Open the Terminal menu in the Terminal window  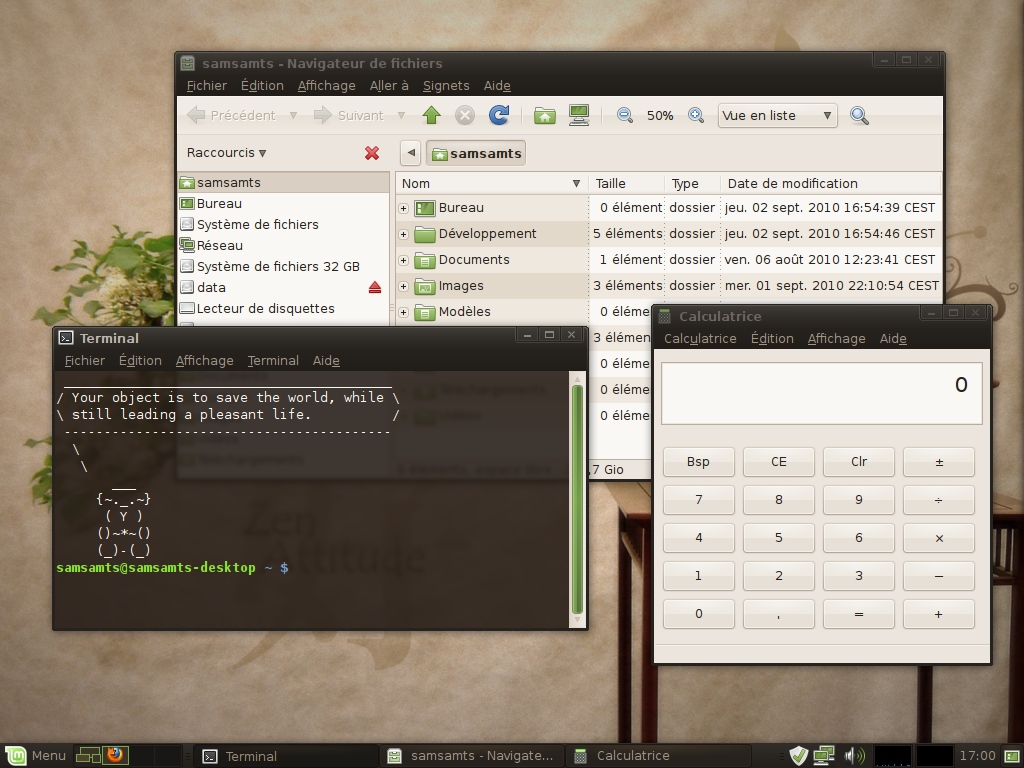(273, 360)
